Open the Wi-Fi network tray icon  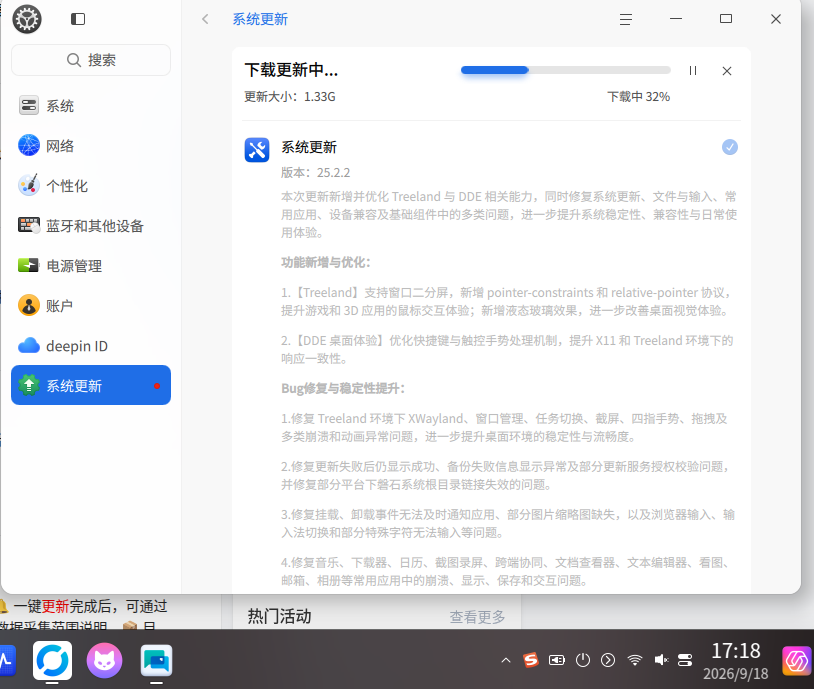[x=634, y=660]
